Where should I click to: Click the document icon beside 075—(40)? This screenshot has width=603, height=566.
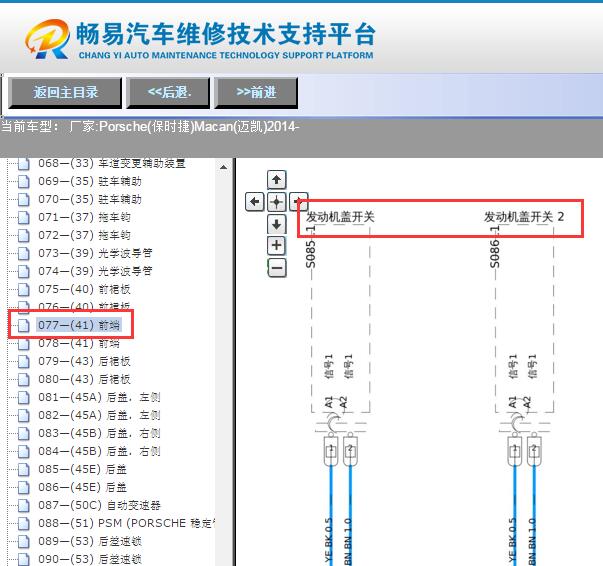point(23,290)
